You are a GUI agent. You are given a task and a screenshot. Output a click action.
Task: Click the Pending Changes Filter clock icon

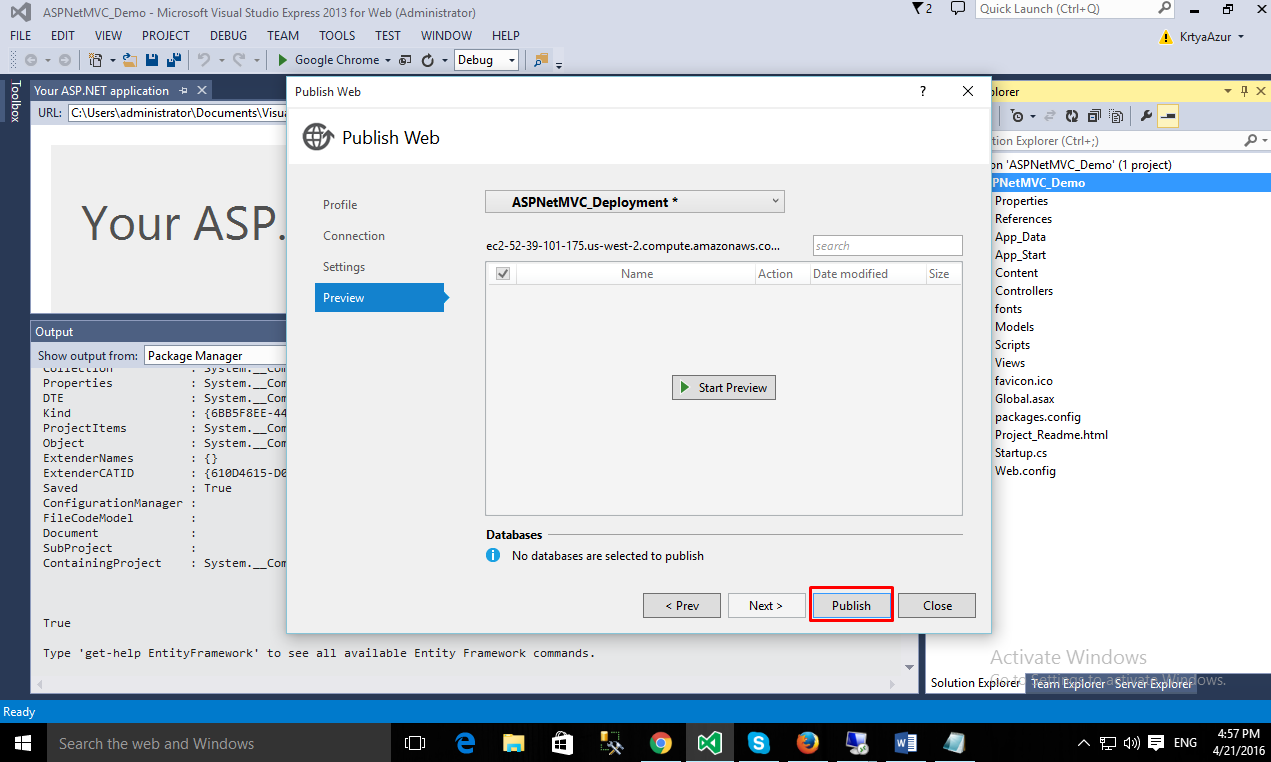1017,116
